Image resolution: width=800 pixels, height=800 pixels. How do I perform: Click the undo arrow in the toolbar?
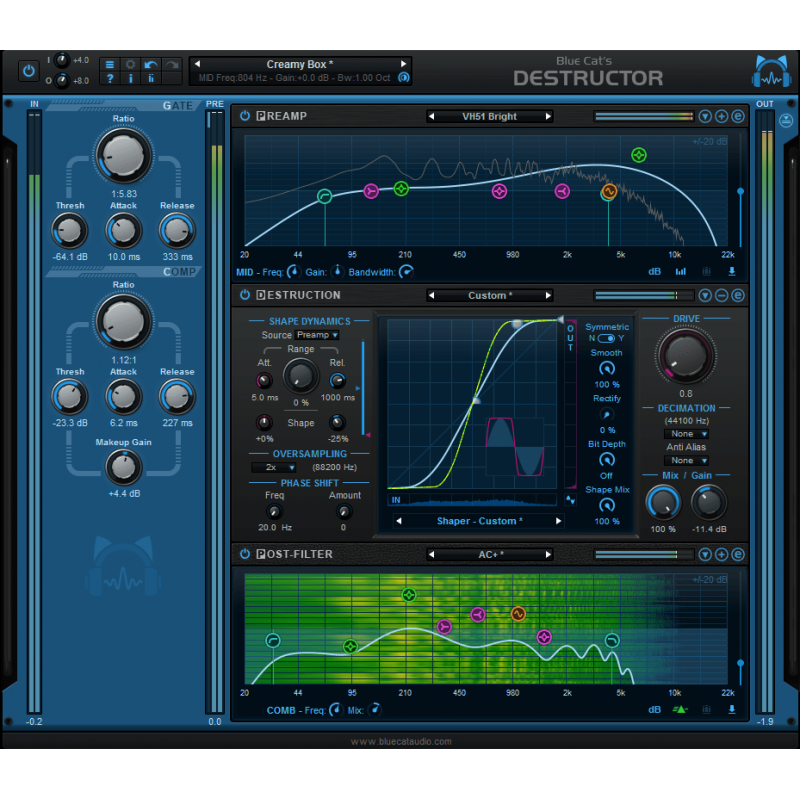150,64
